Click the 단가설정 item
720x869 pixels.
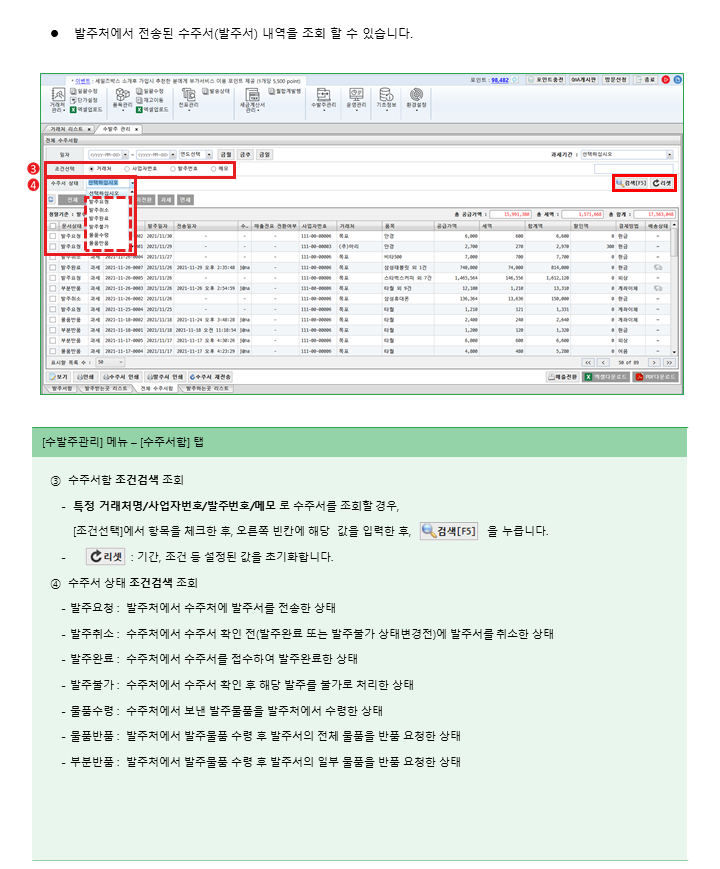coord(84,100)
